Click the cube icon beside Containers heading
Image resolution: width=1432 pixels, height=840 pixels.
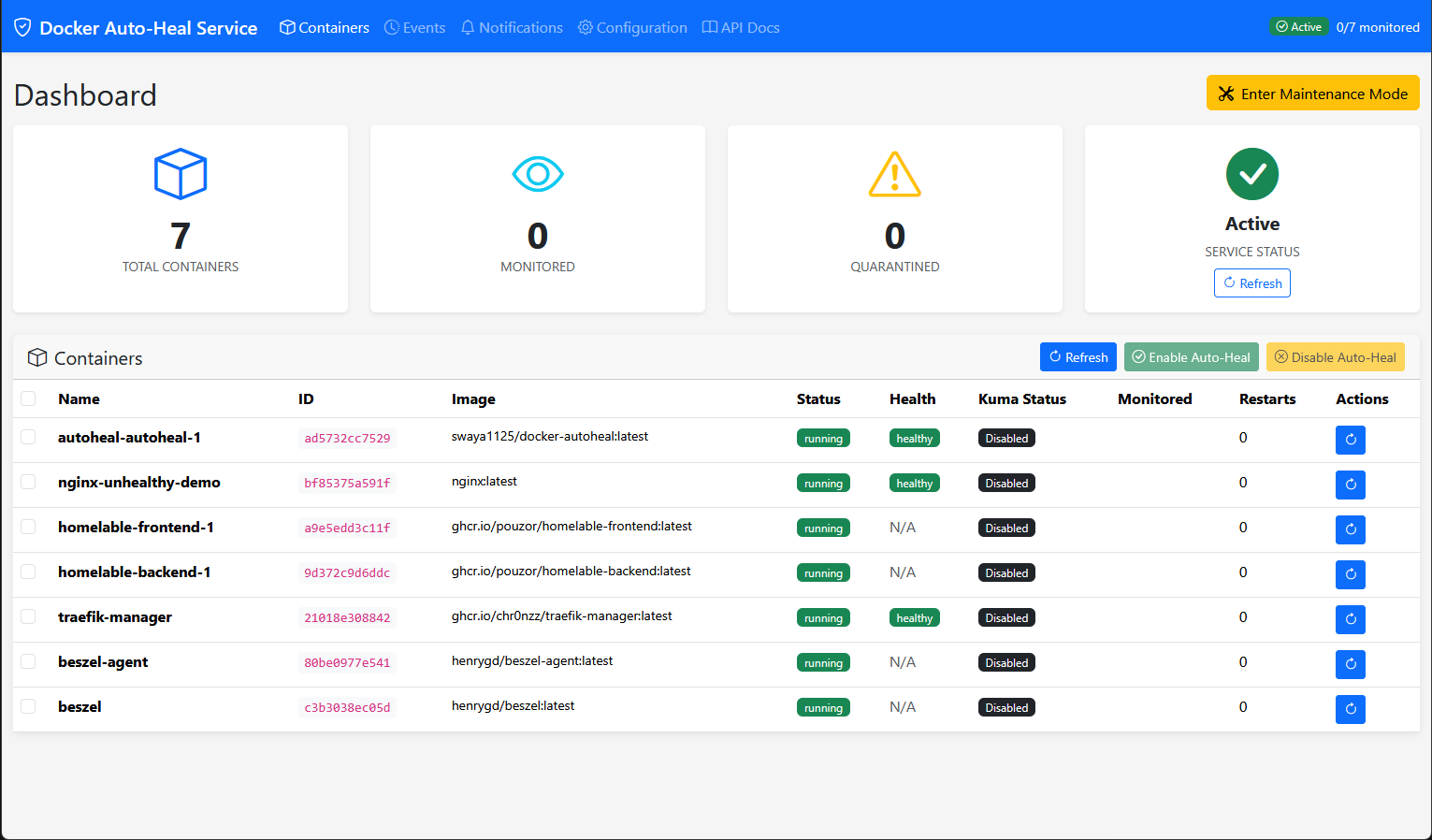(37, 357)
